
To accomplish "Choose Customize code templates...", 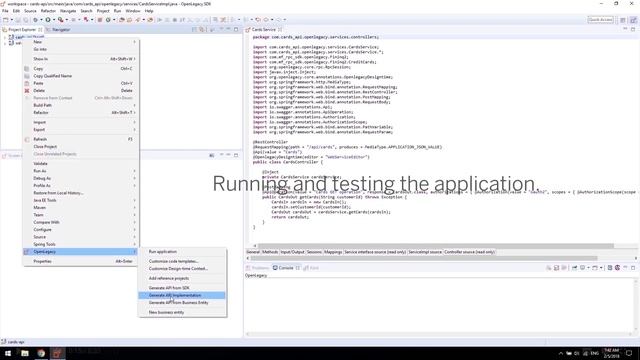I will (x=182, y=261).
